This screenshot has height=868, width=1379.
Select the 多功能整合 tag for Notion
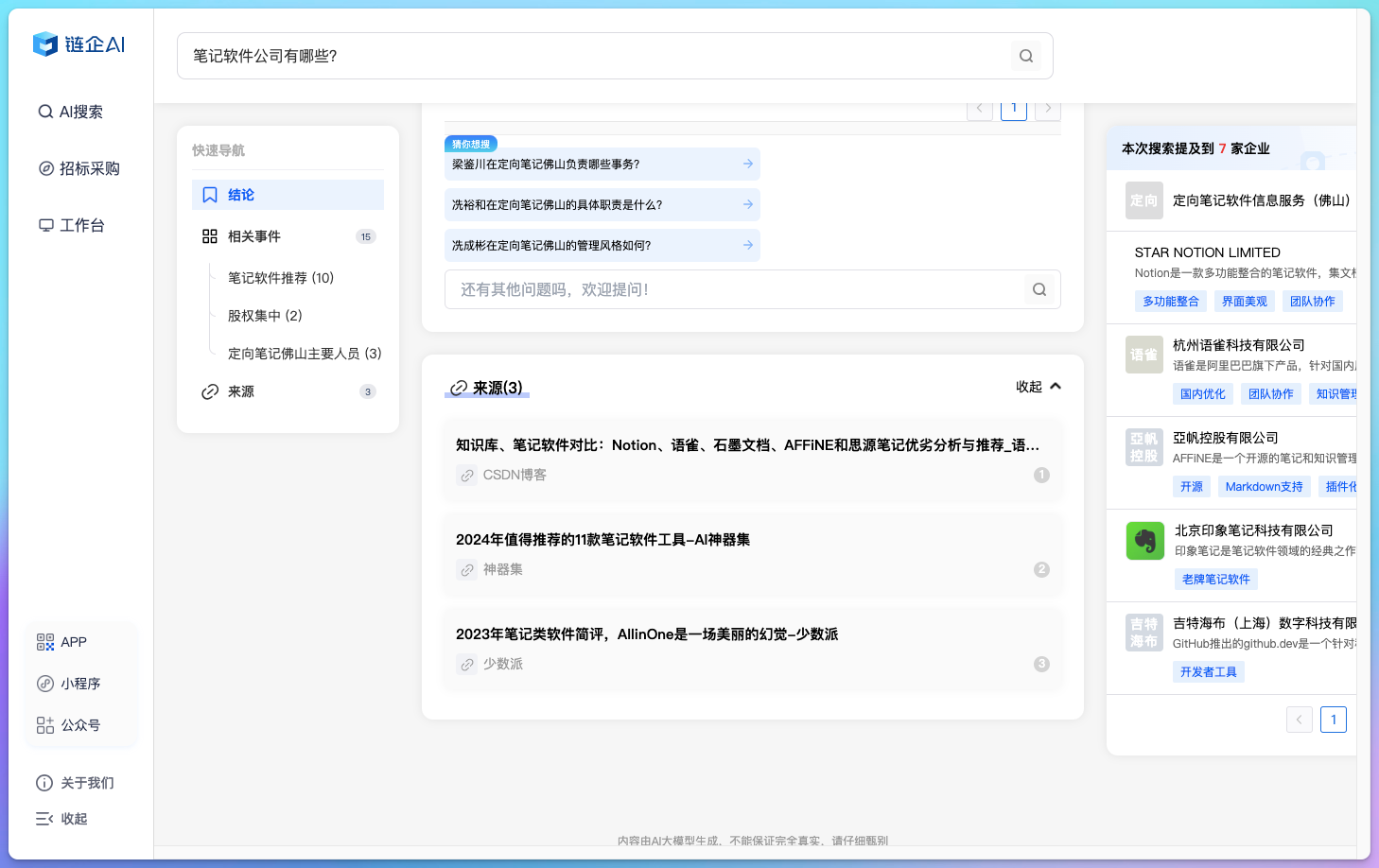[x=1170, y=301]
